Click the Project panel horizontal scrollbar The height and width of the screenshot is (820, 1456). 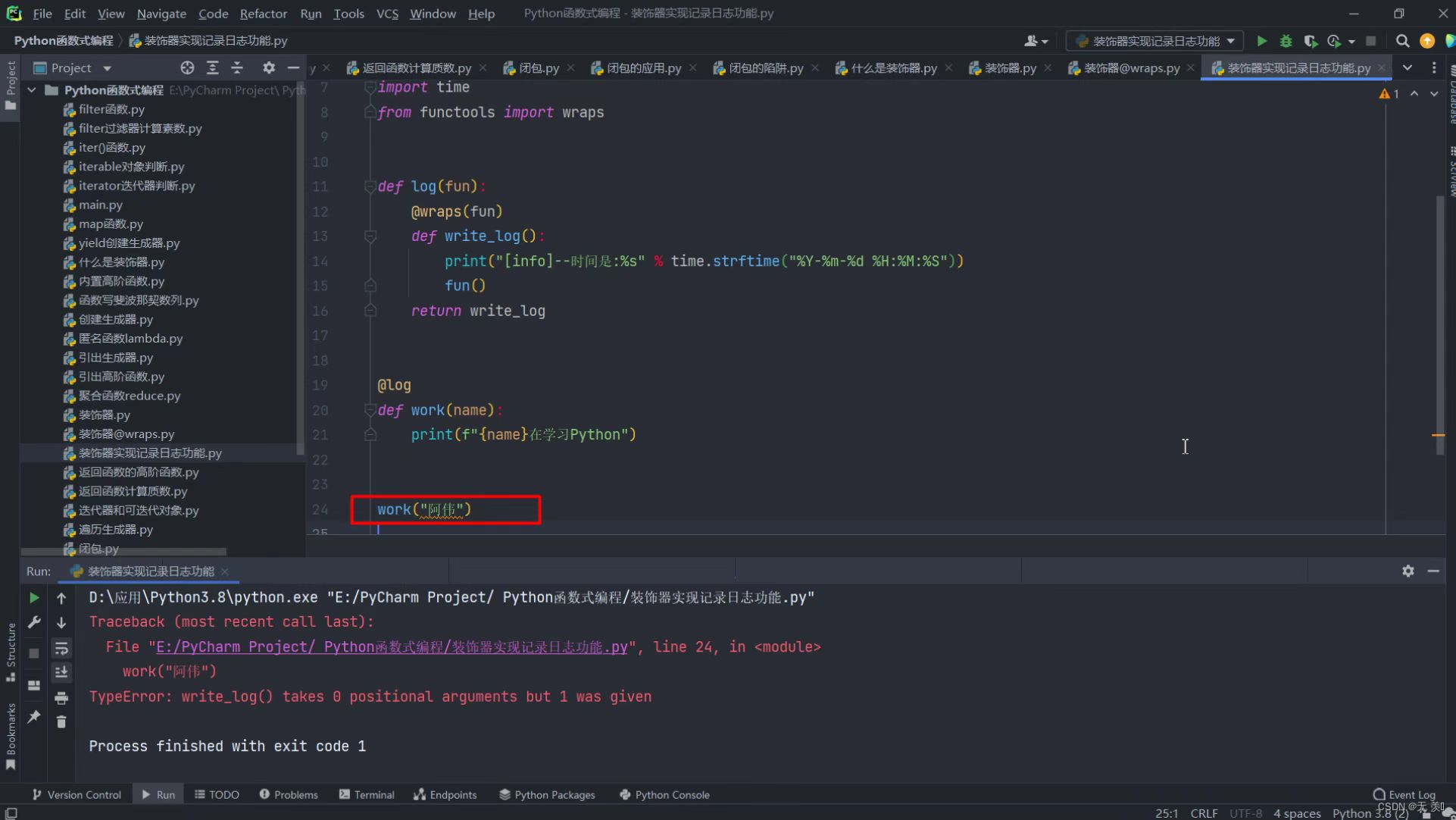123,552
